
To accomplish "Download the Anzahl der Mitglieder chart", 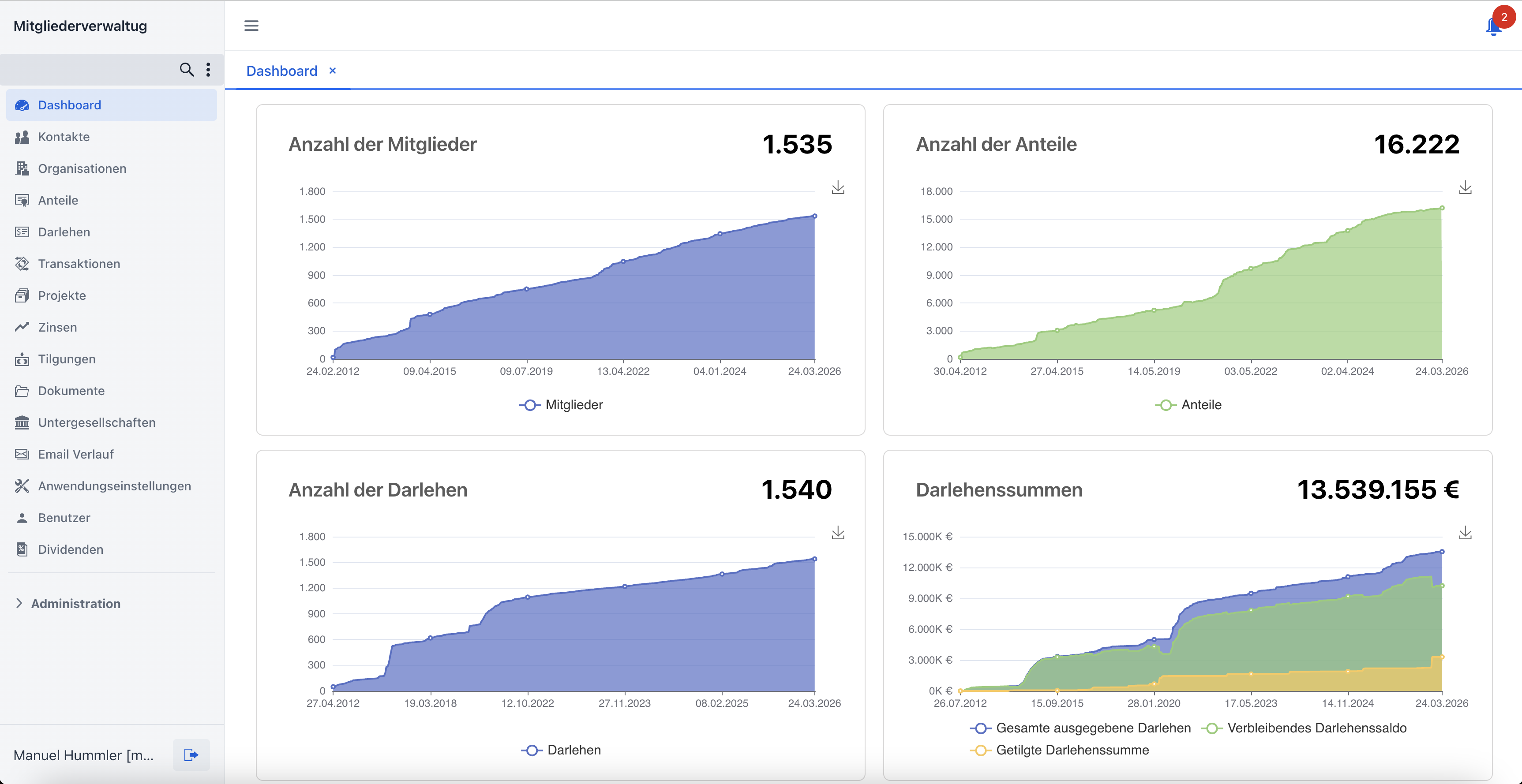I will pos(838,188).
